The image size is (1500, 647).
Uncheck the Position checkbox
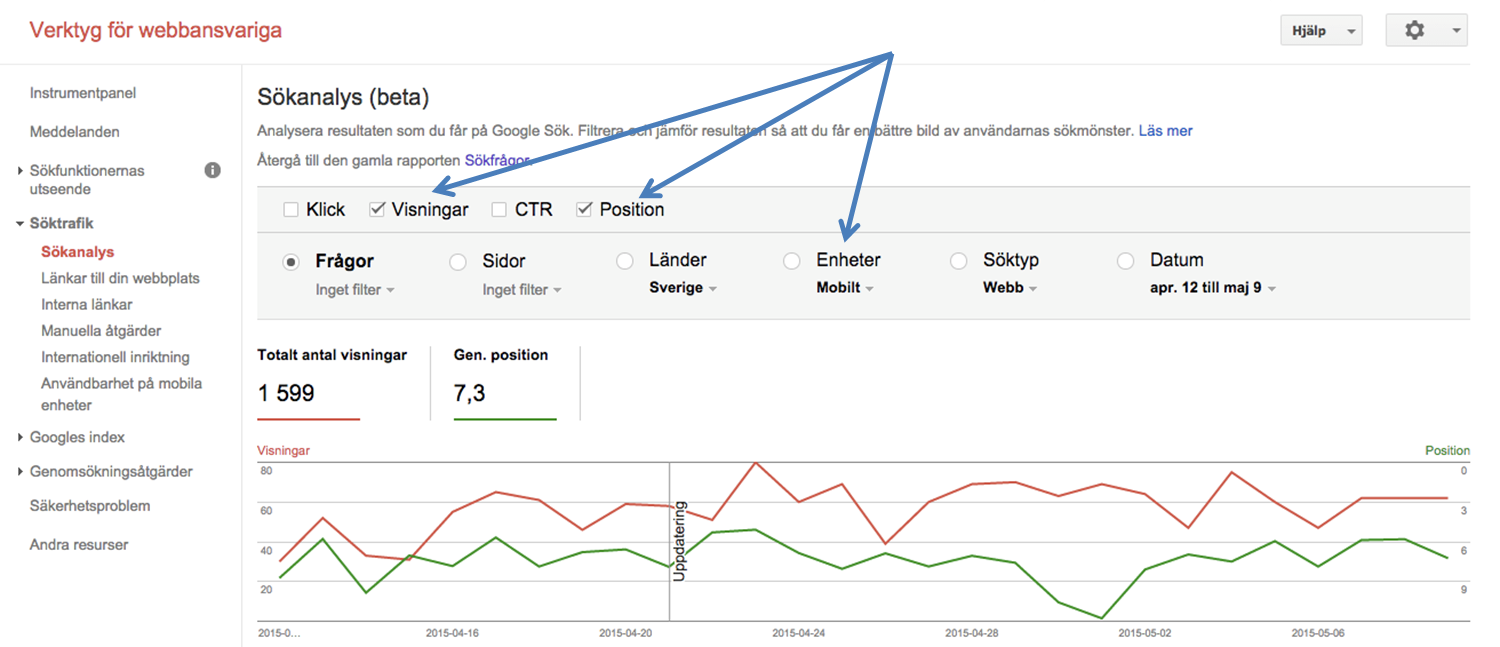pyautogui.click(x=585, y=210)
